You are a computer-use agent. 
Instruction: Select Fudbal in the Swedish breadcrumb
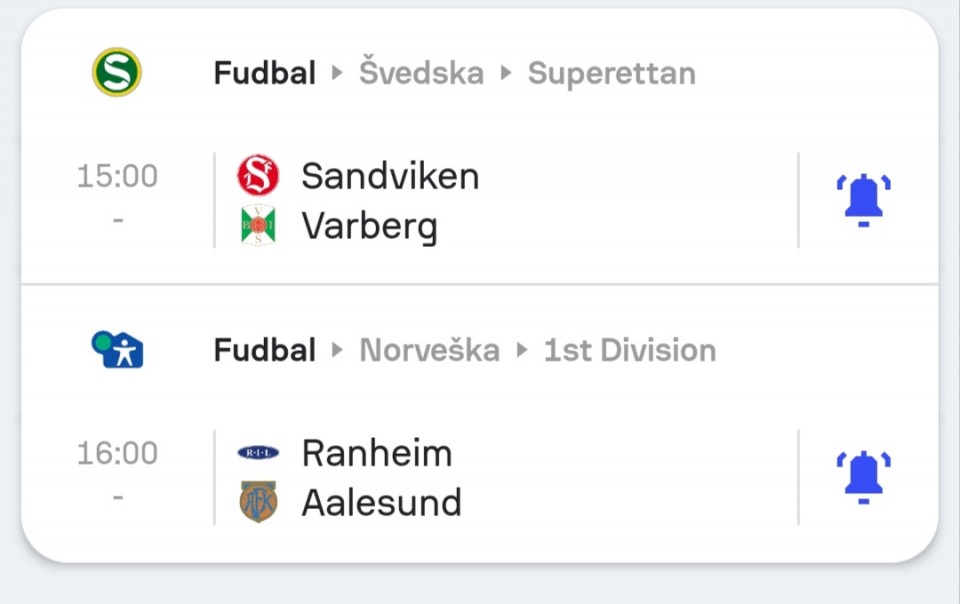(264, 73)
